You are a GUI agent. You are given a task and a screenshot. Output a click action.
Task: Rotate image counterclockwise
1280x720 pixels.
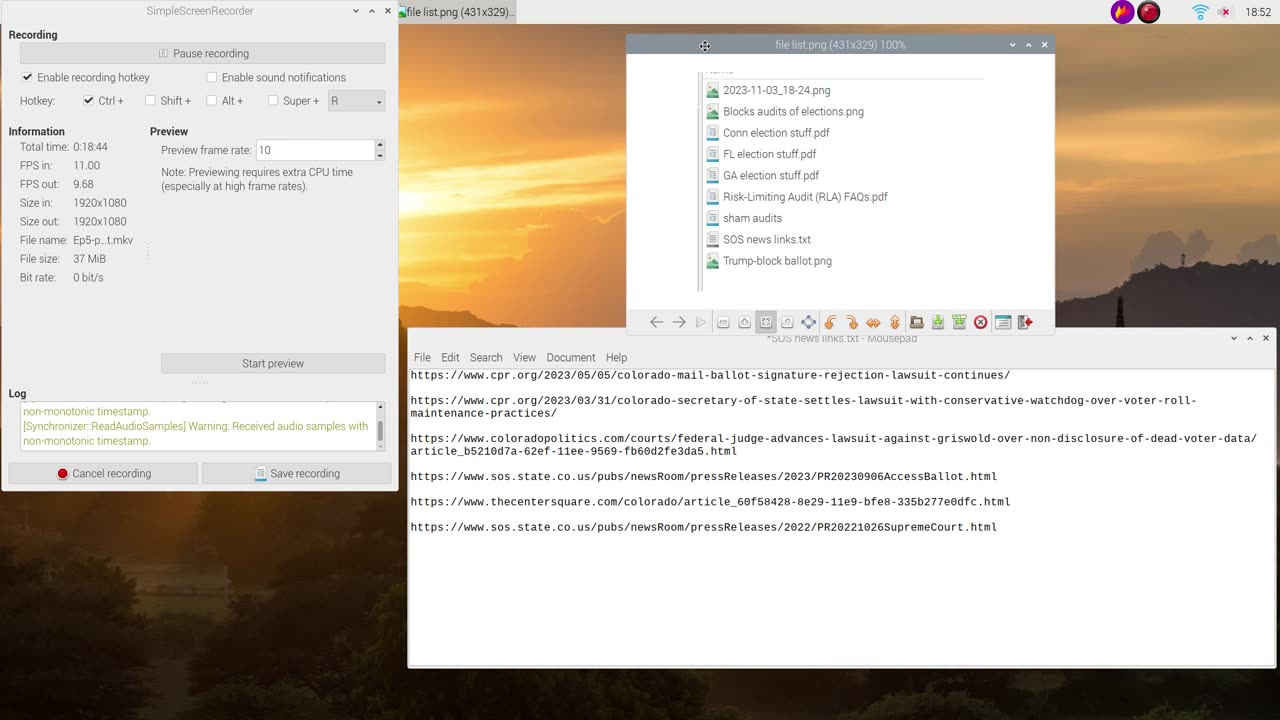[830, 322]
